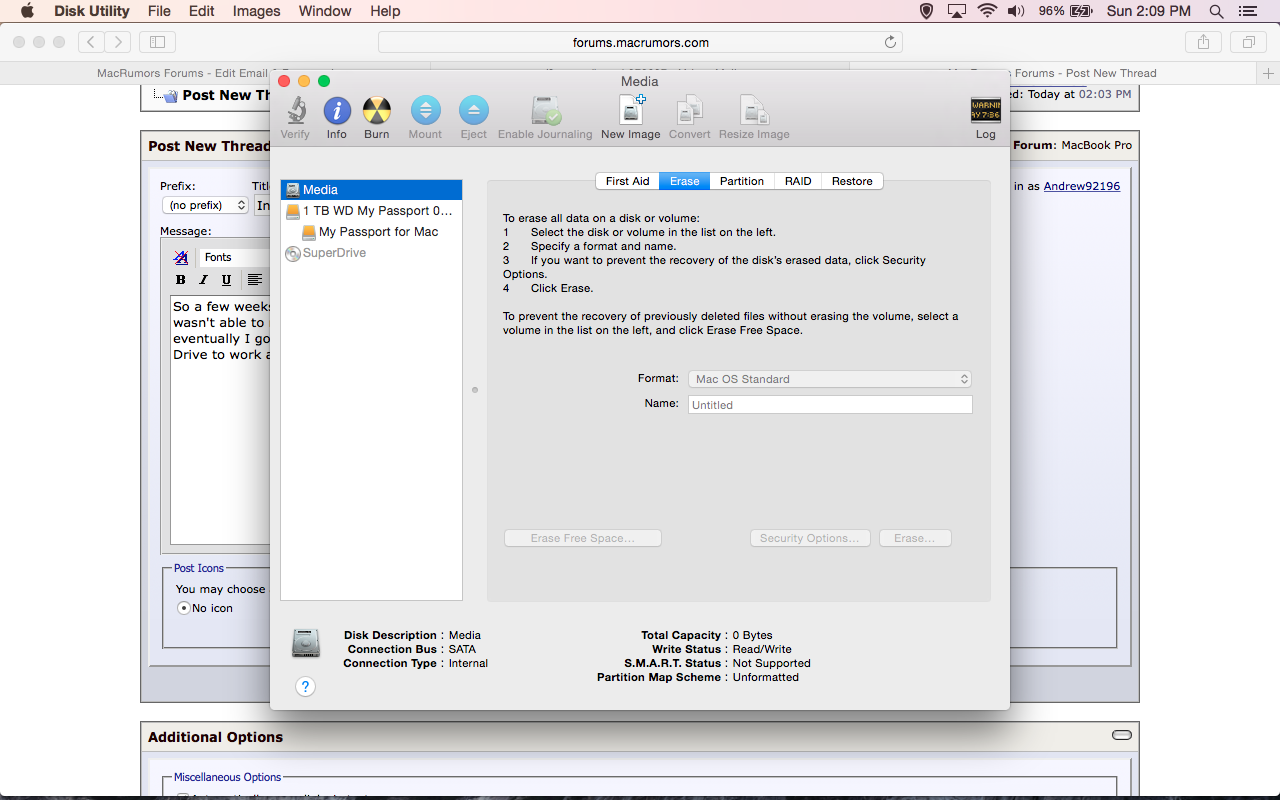Click the Wi-Fi status icon
1280x800 pixels.
point(987,11)
